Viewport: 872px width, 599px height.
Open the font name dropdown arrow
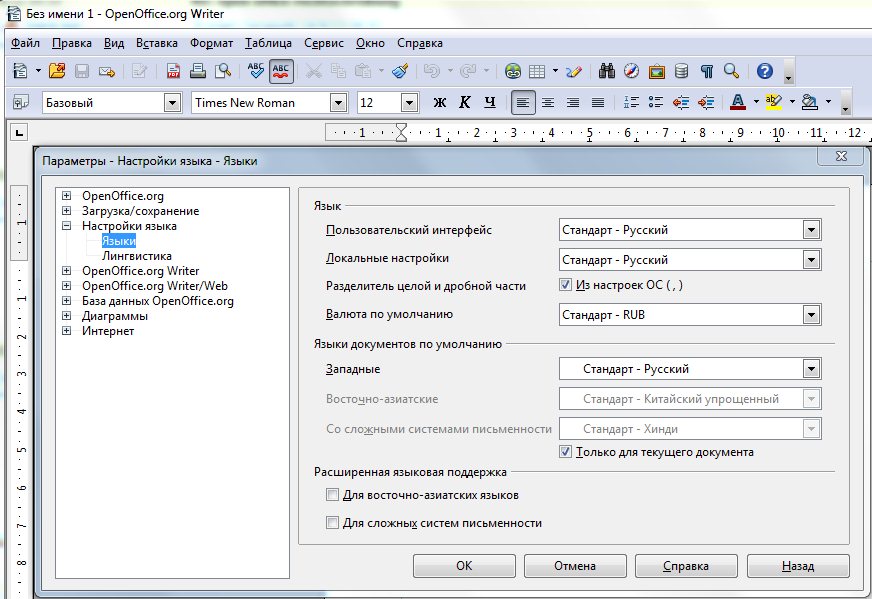[x=338, y=103]
